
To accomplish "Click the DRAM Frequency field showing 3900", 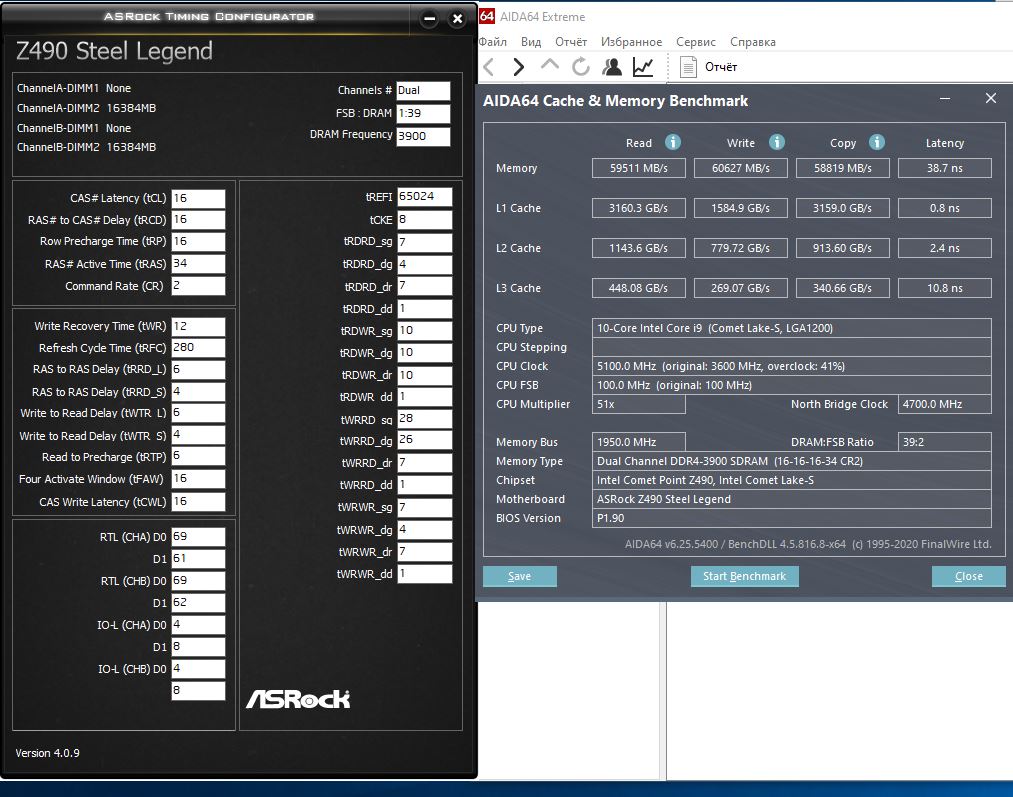I will 423,136.
